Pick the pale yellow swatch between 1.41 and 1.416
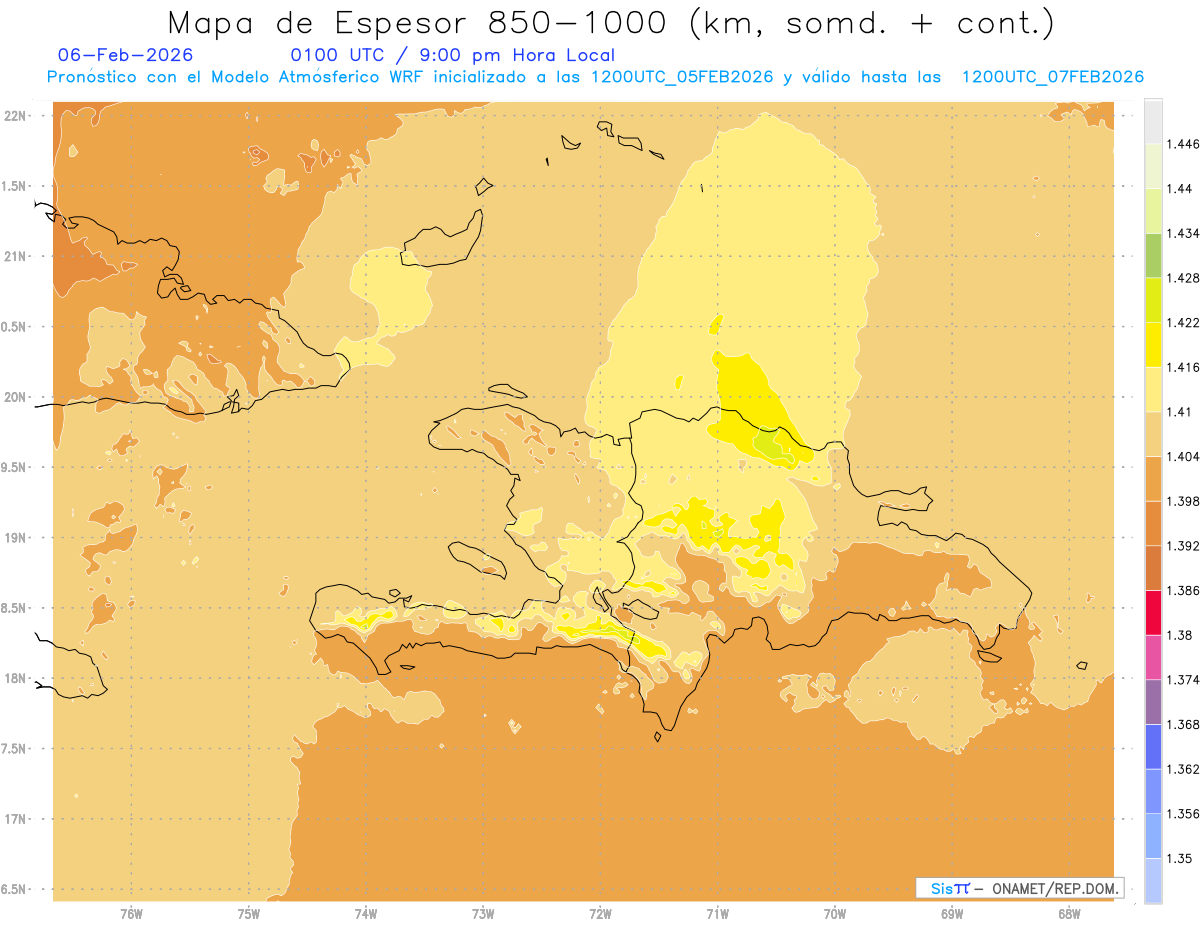Image resolution: width=1200 pixels, height=927 pixels. click(1153, 389)
